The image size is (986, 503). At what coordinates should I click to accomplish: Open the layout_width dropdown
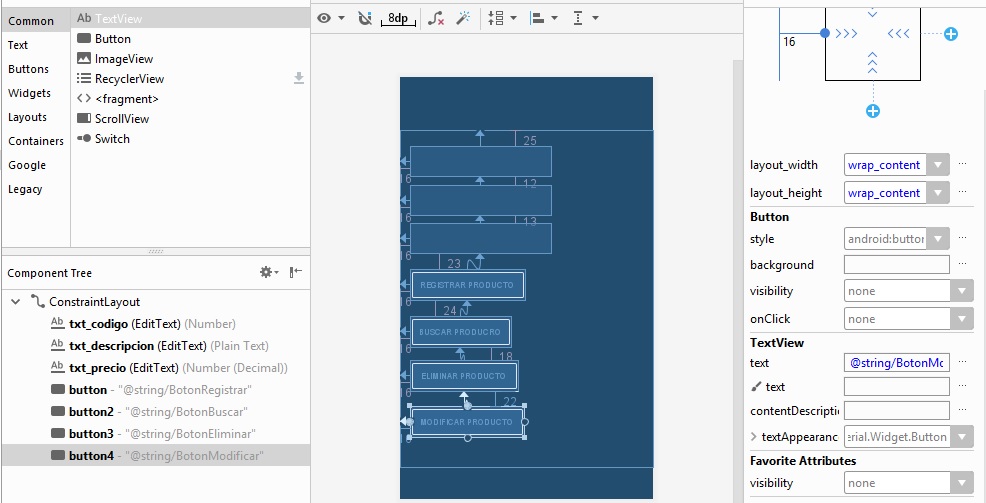point(937,165)
